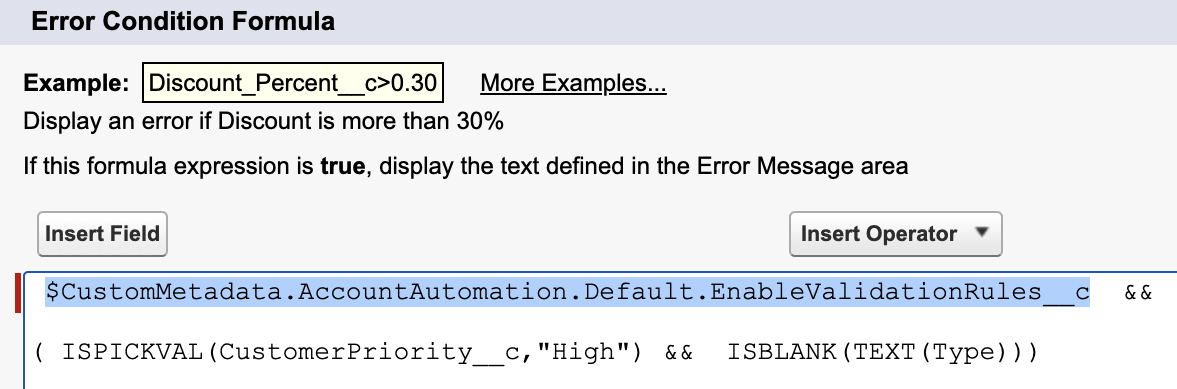Click the && between ISPICKVAL and ISBLANK
The height and width of the screenshot is (389, 1177).
point(679,352)
